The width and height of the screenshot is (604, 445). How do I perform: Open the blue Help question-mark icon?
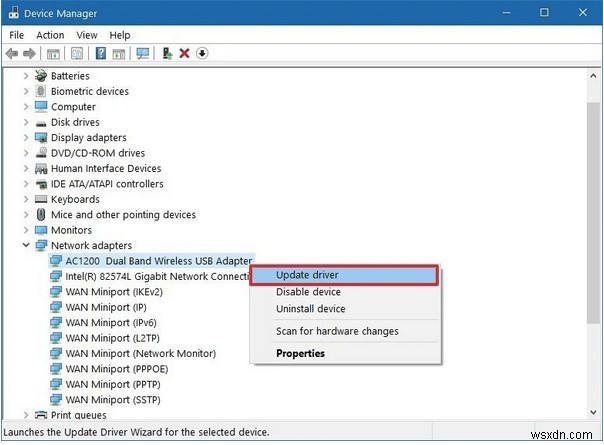point(101,54)
